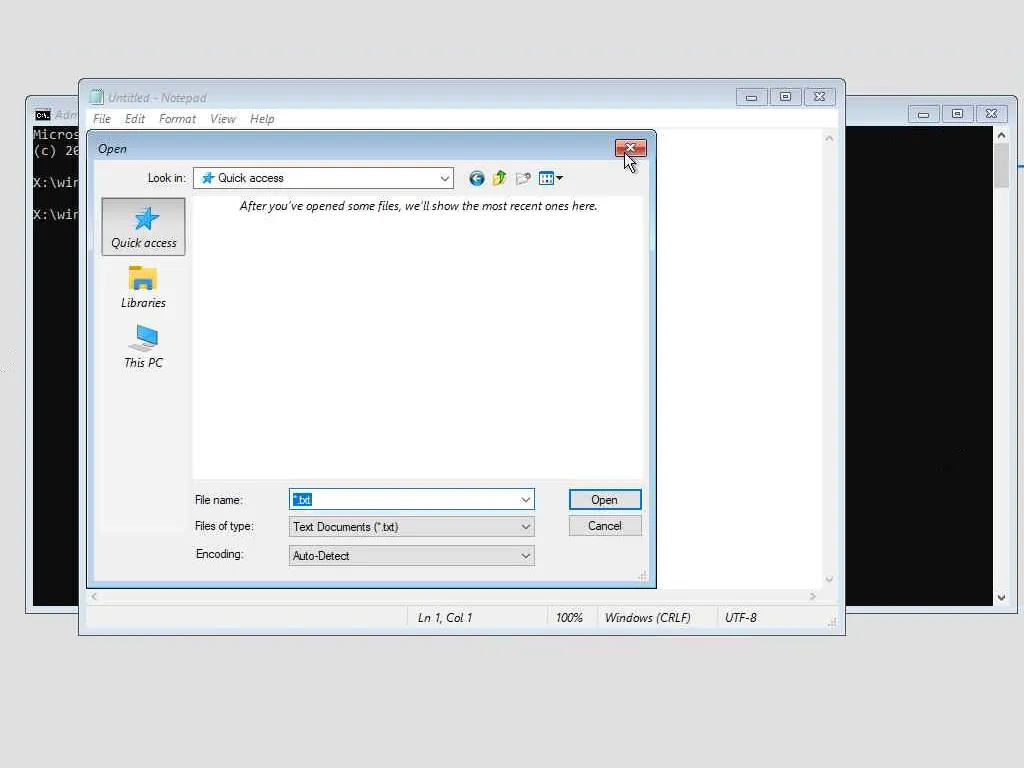Screen dimensions: 1024x768
Task: Click 'Windows (CRLF)' in status bar
Action: (x=647, y=618)
